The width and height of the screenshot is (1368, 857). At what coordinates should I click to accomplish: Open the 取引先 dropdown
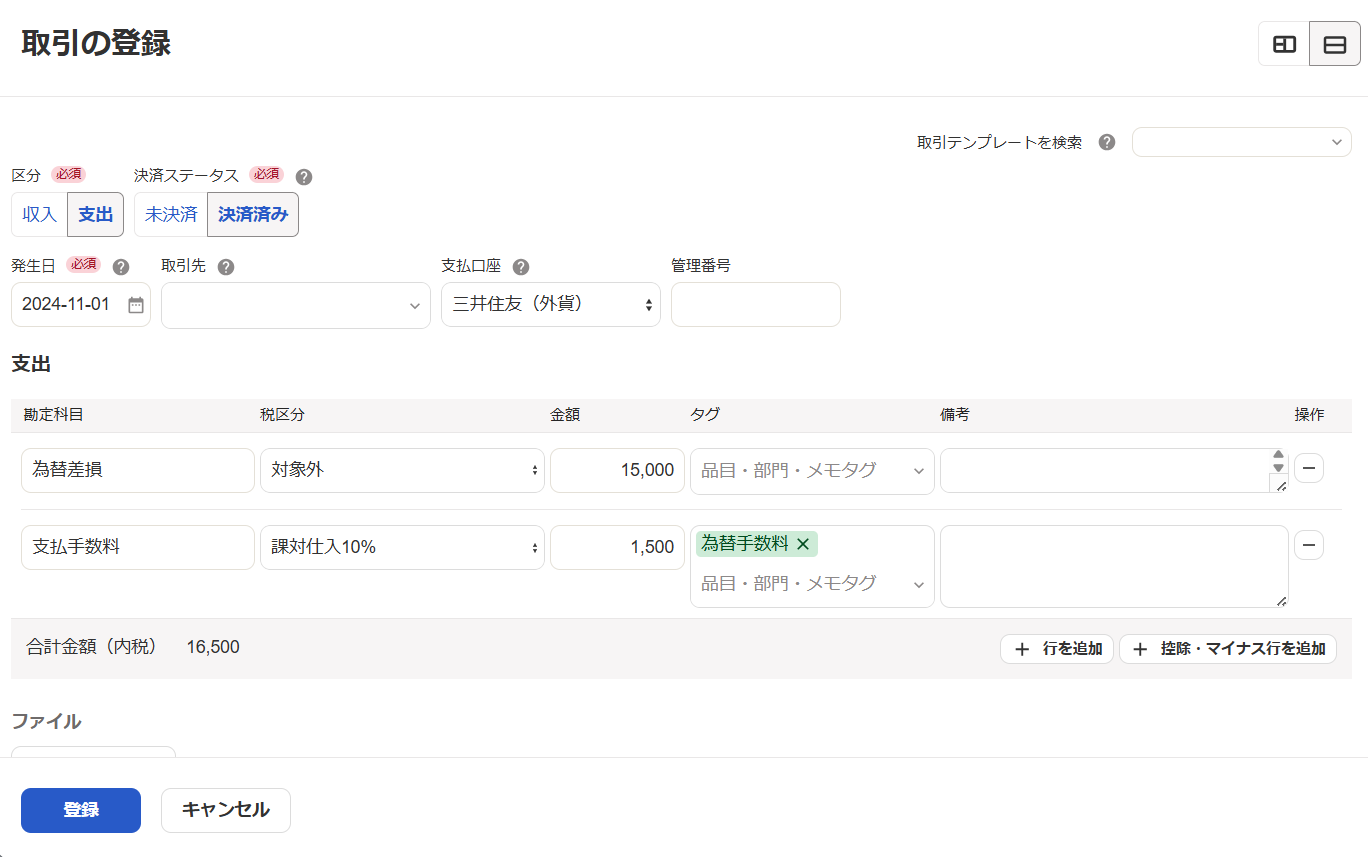point(296,305)
